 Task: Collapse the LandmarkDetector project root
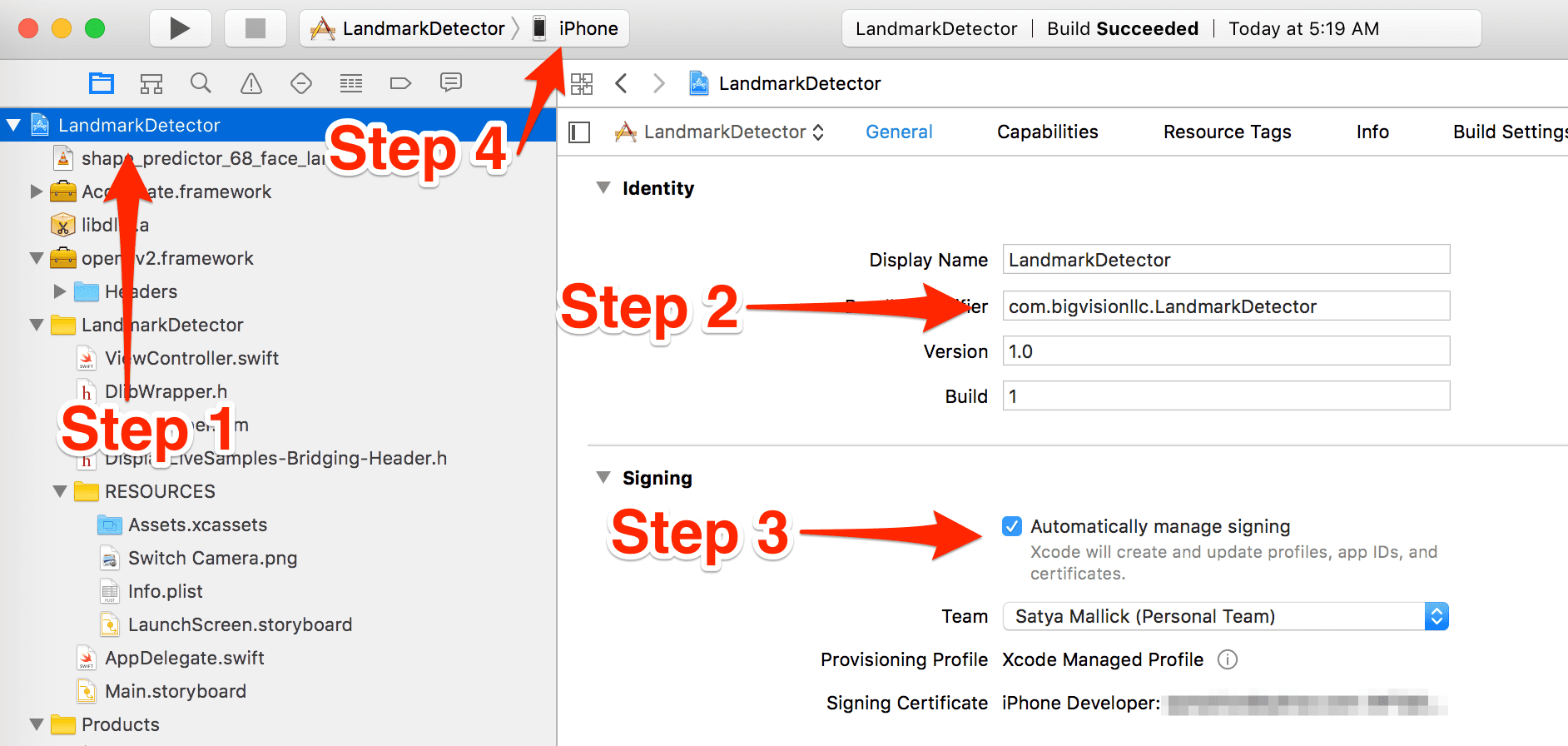pos(13,125)
